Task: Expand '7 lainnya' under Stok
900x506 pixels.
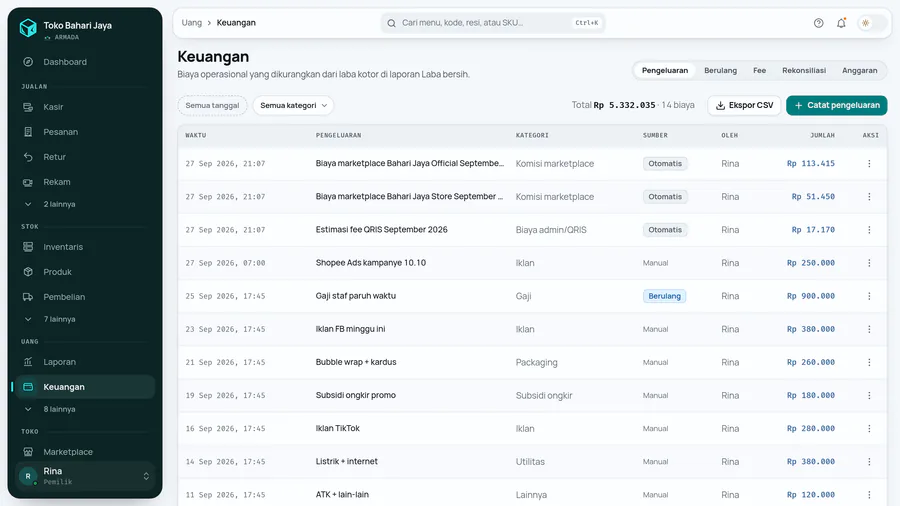Action: (x=85, y=319)
